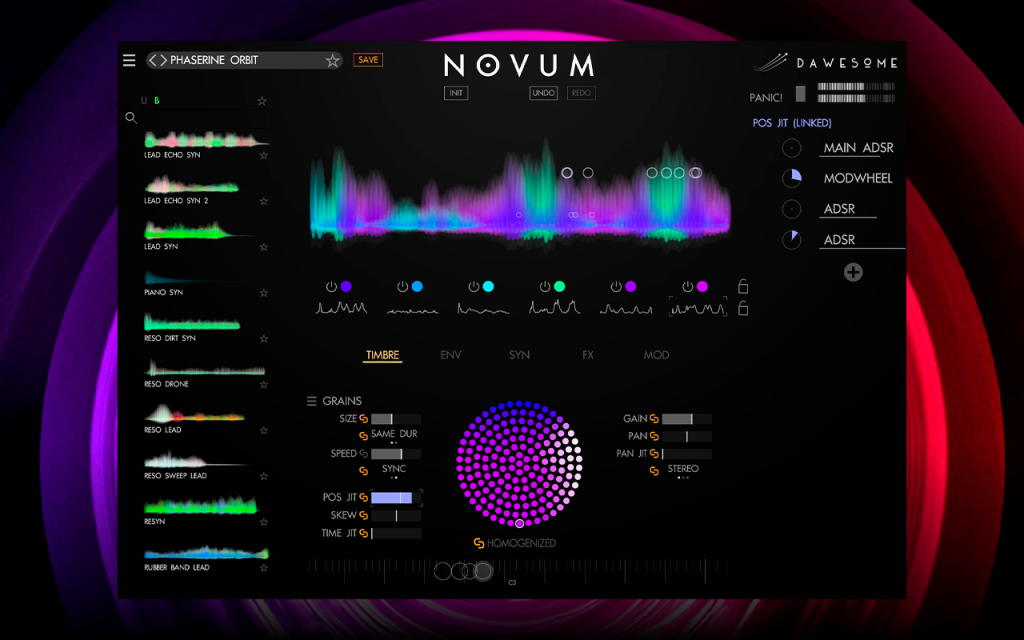
Task: Go to previous preset with left arrow
Action: click(153, 60)
